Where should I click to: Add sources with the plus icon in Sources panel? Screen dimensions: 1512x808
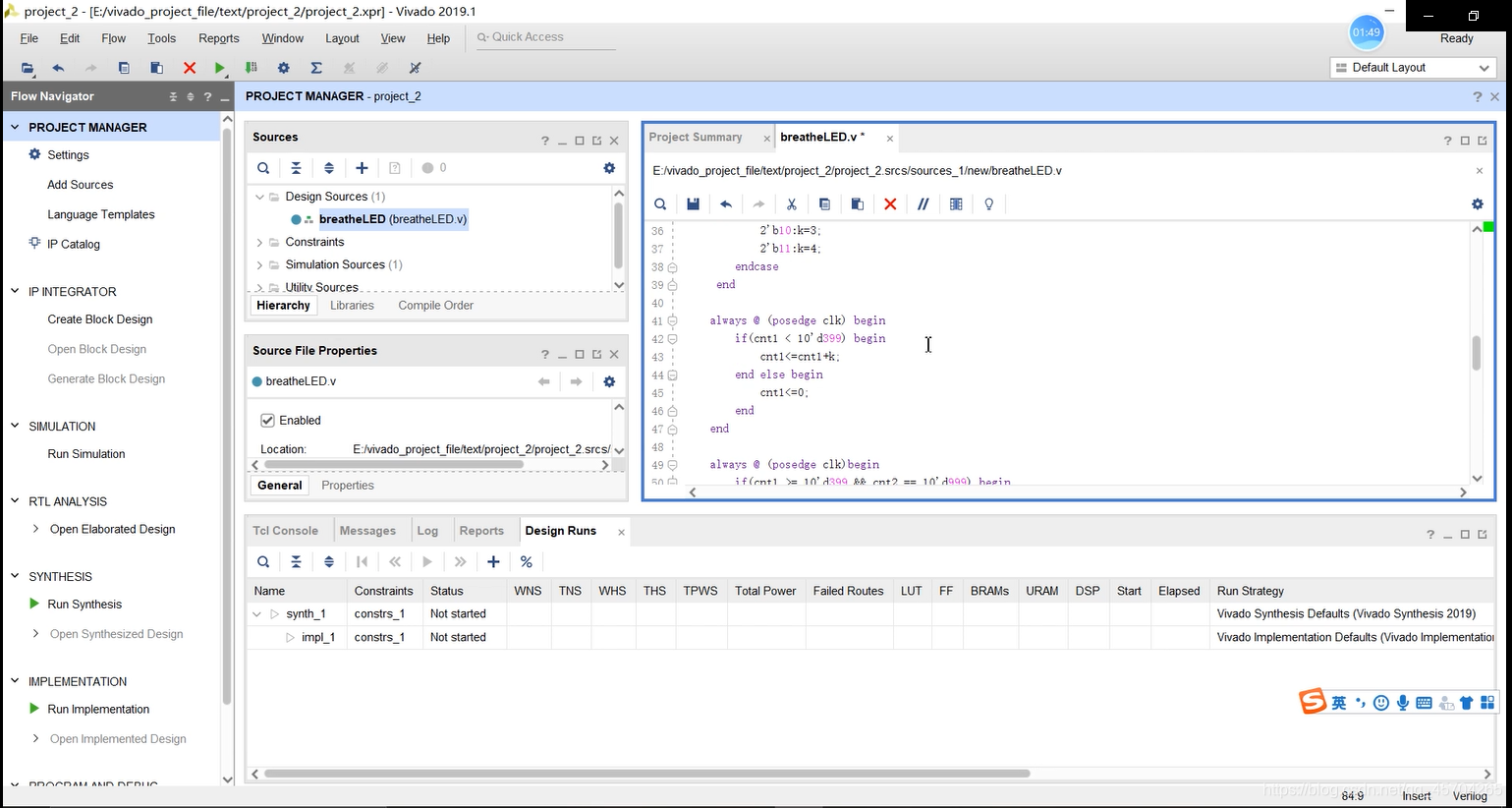click(x=362, y=168)
